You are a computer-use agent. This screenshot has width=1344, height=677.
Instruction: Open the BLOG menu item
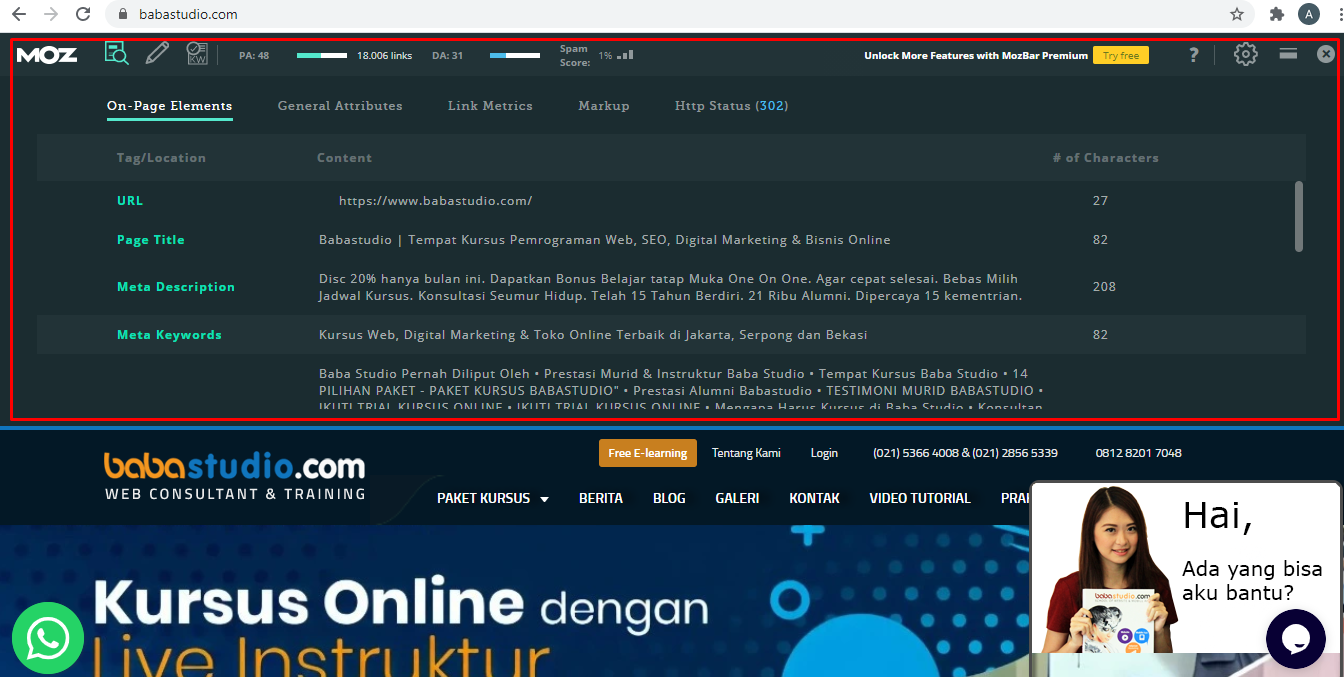click(669, 498)
